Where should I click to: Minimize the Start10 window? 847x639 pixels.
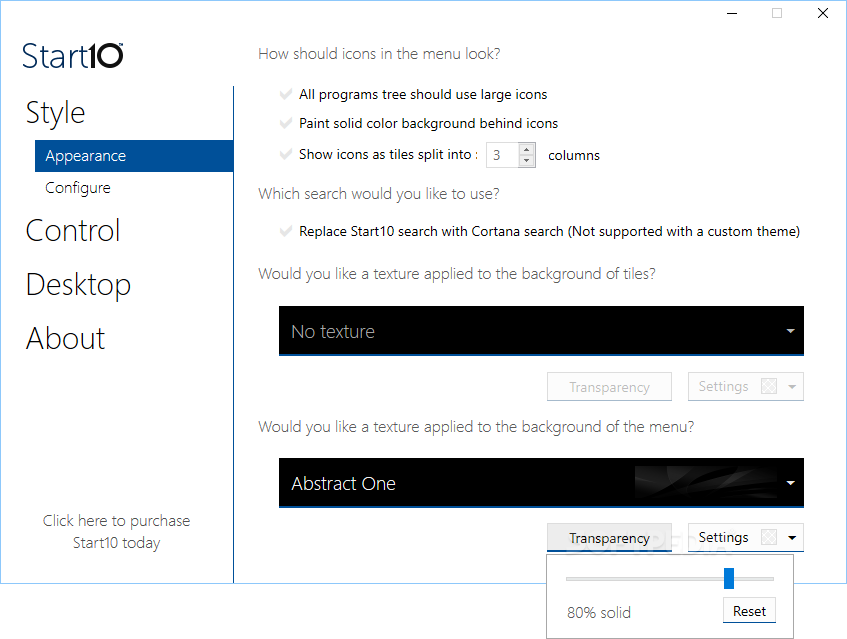(732, 13)
